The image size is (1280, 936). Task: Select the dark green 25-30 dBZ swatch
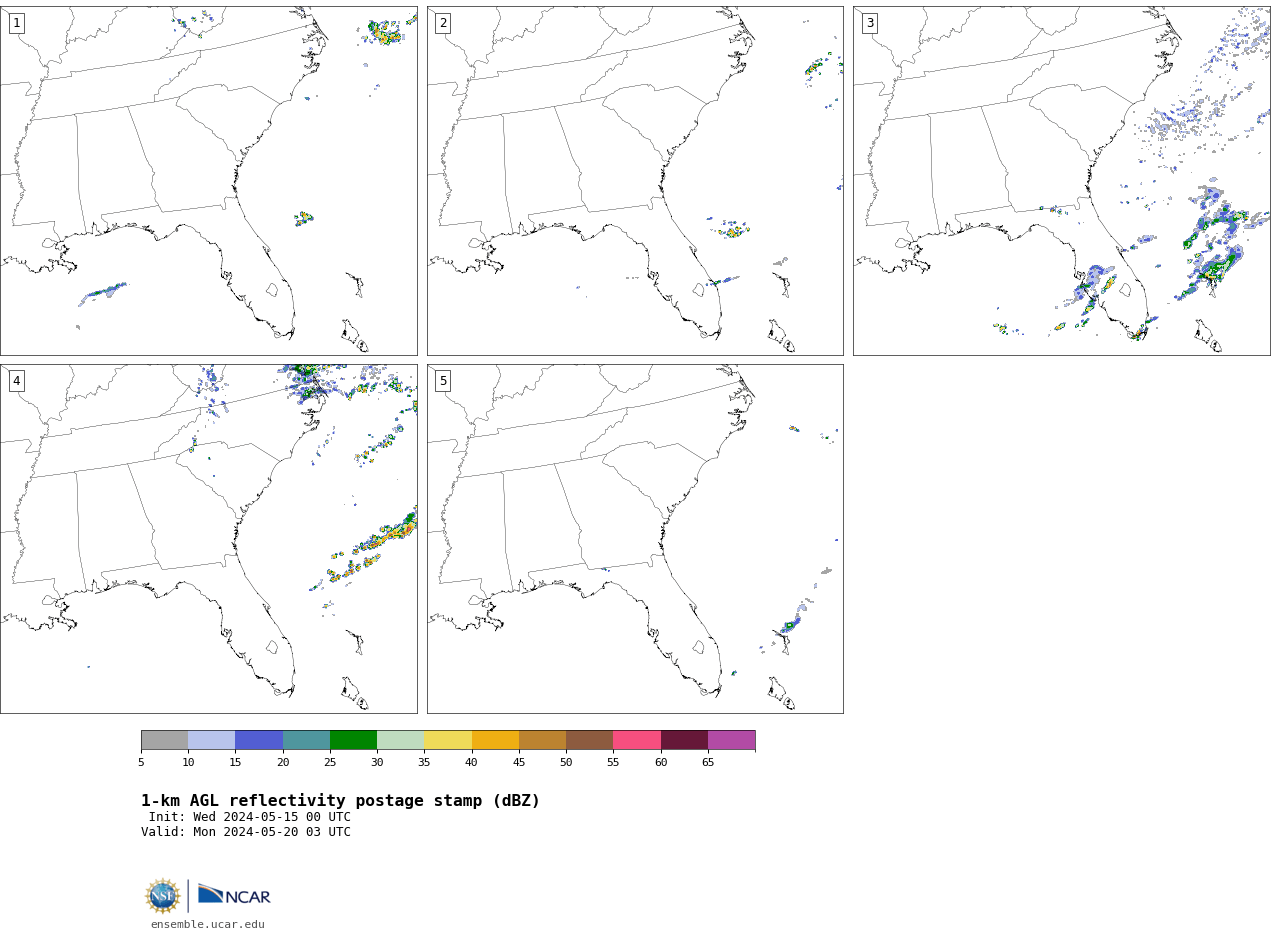[x=353, y=740]
